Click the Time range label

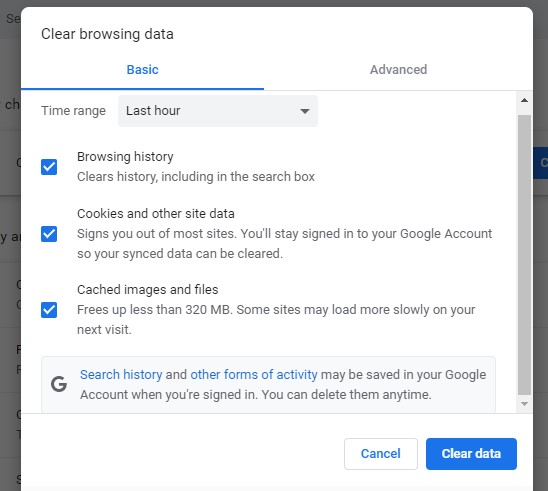[73, 111]
